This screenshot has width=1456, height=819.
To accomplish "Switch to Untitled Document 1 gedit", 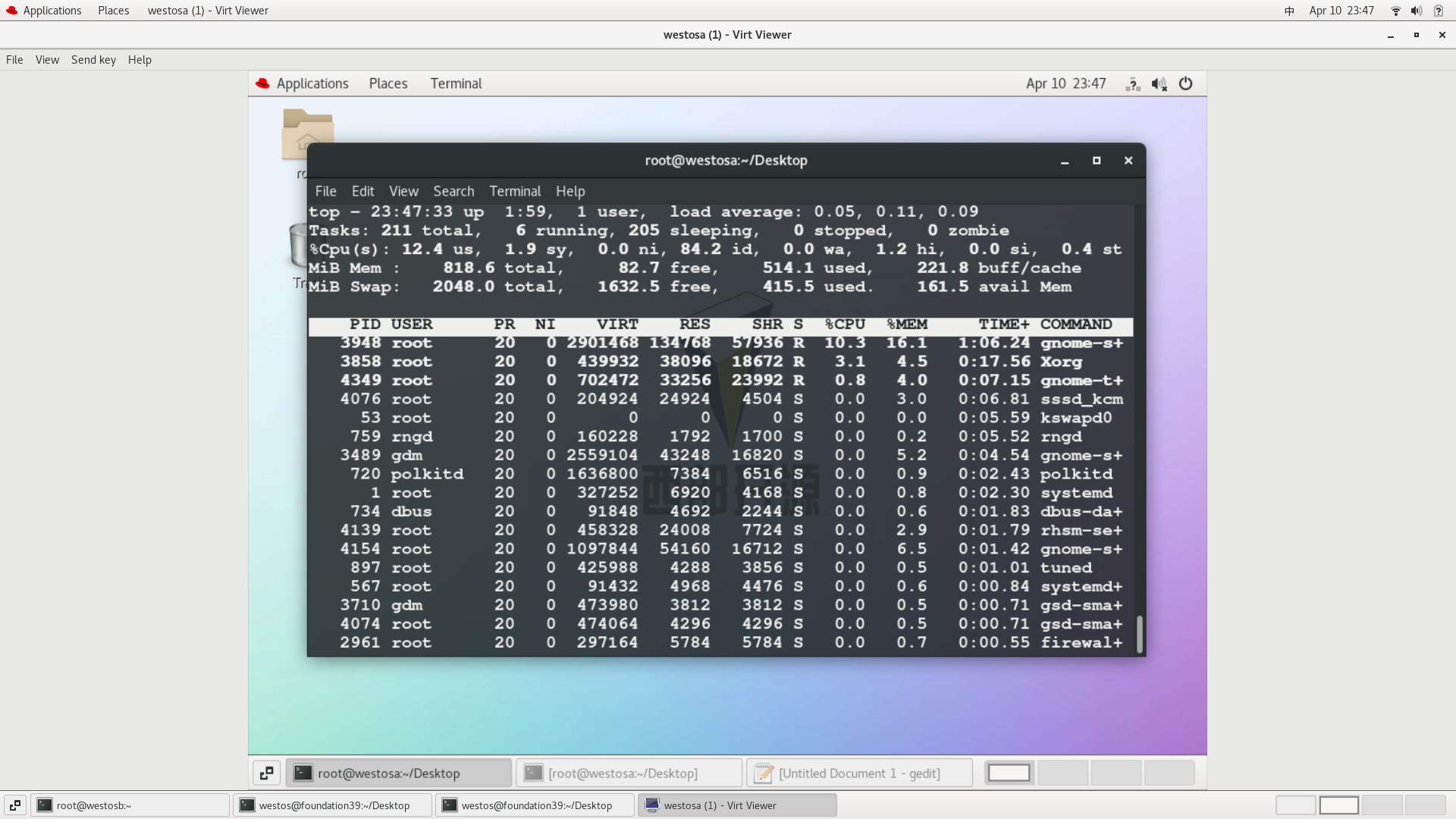I will point(859,773).
